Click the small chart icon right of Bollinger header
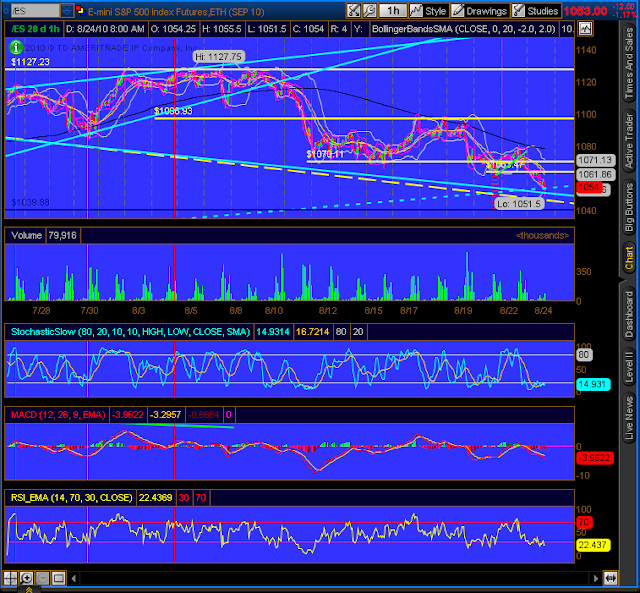Screen dimensions: 640x593 coord(585,29)
